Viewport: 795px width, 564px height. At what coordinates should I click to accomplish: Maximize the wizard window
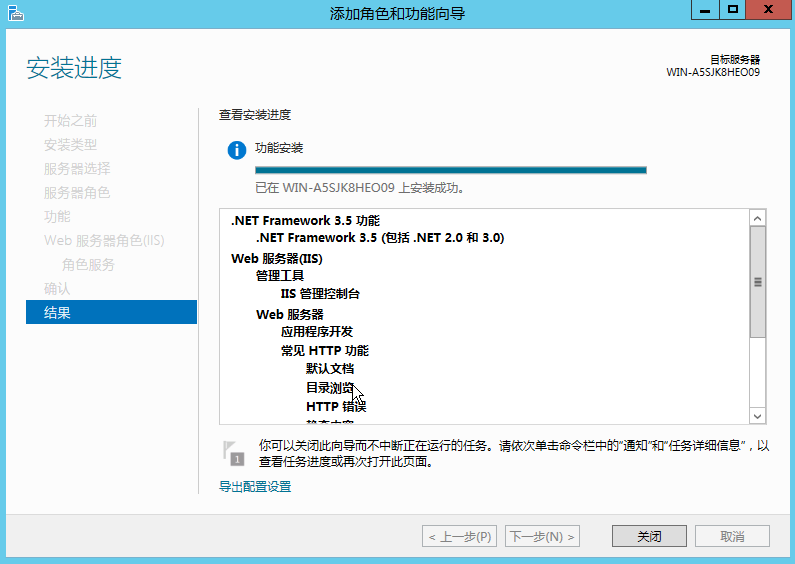coord(733,10)
